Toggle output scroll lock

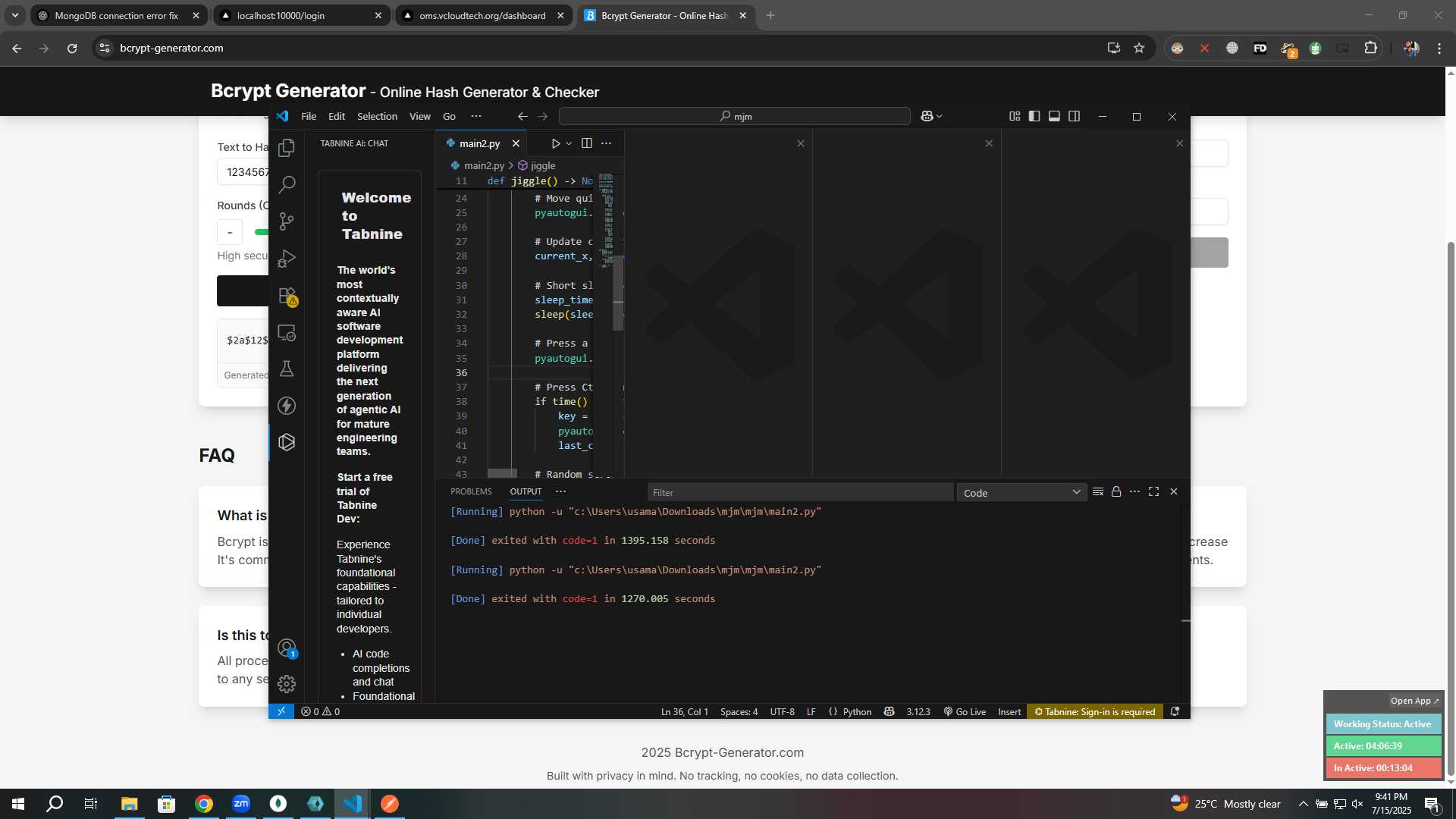tap(1116, 492)
